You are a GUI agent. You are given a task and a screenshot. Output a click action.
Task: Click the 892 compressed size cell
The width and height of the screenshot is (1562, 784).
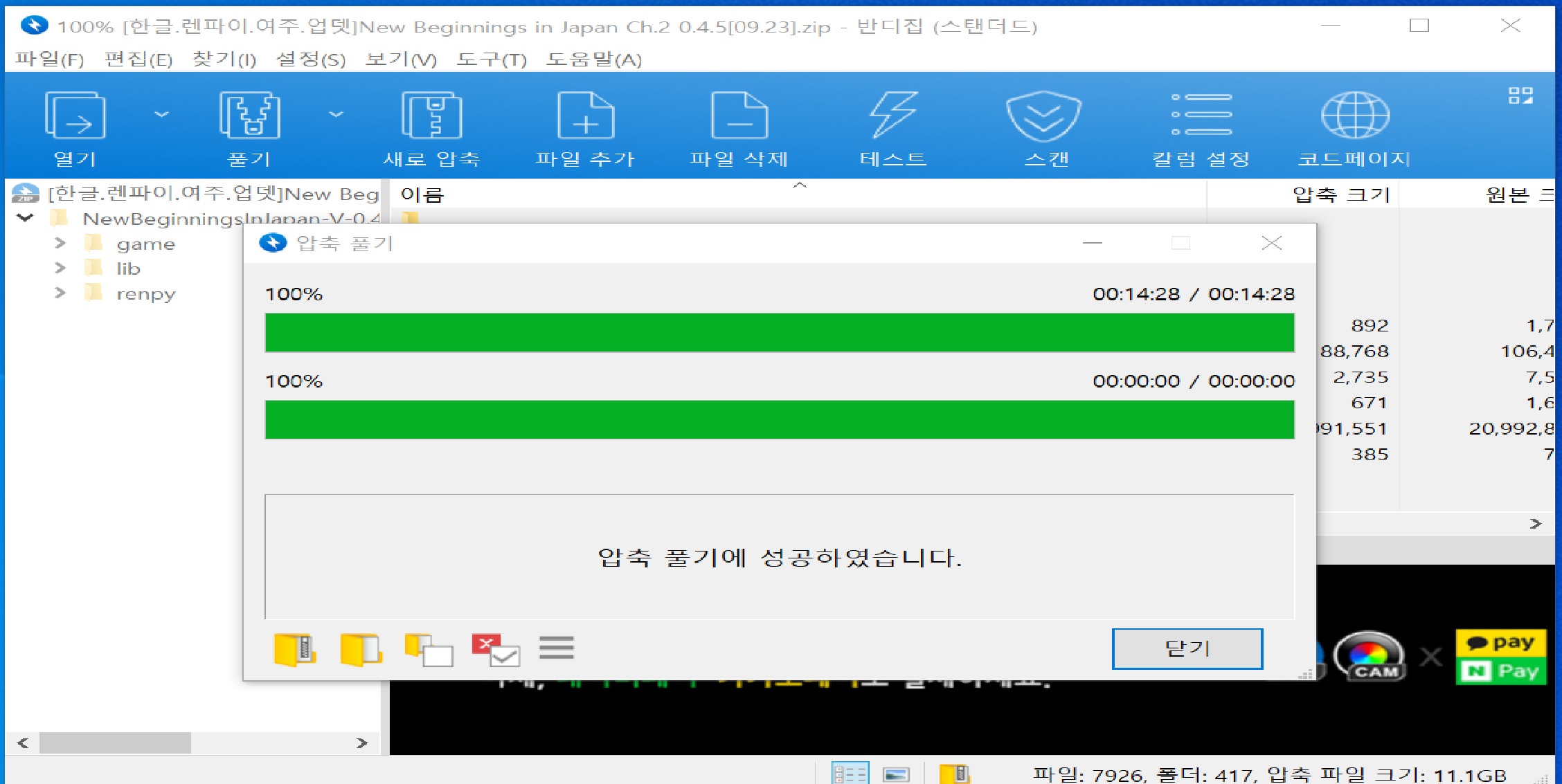[1370, 325]
